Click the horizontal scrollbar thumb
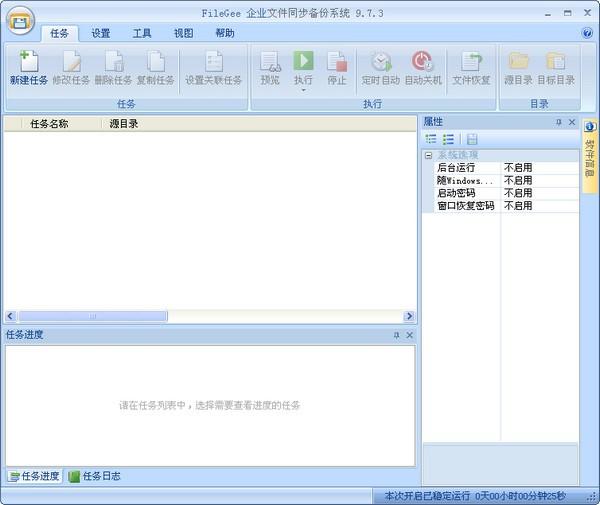Screen dimensions: 600x505 [93, 316]
